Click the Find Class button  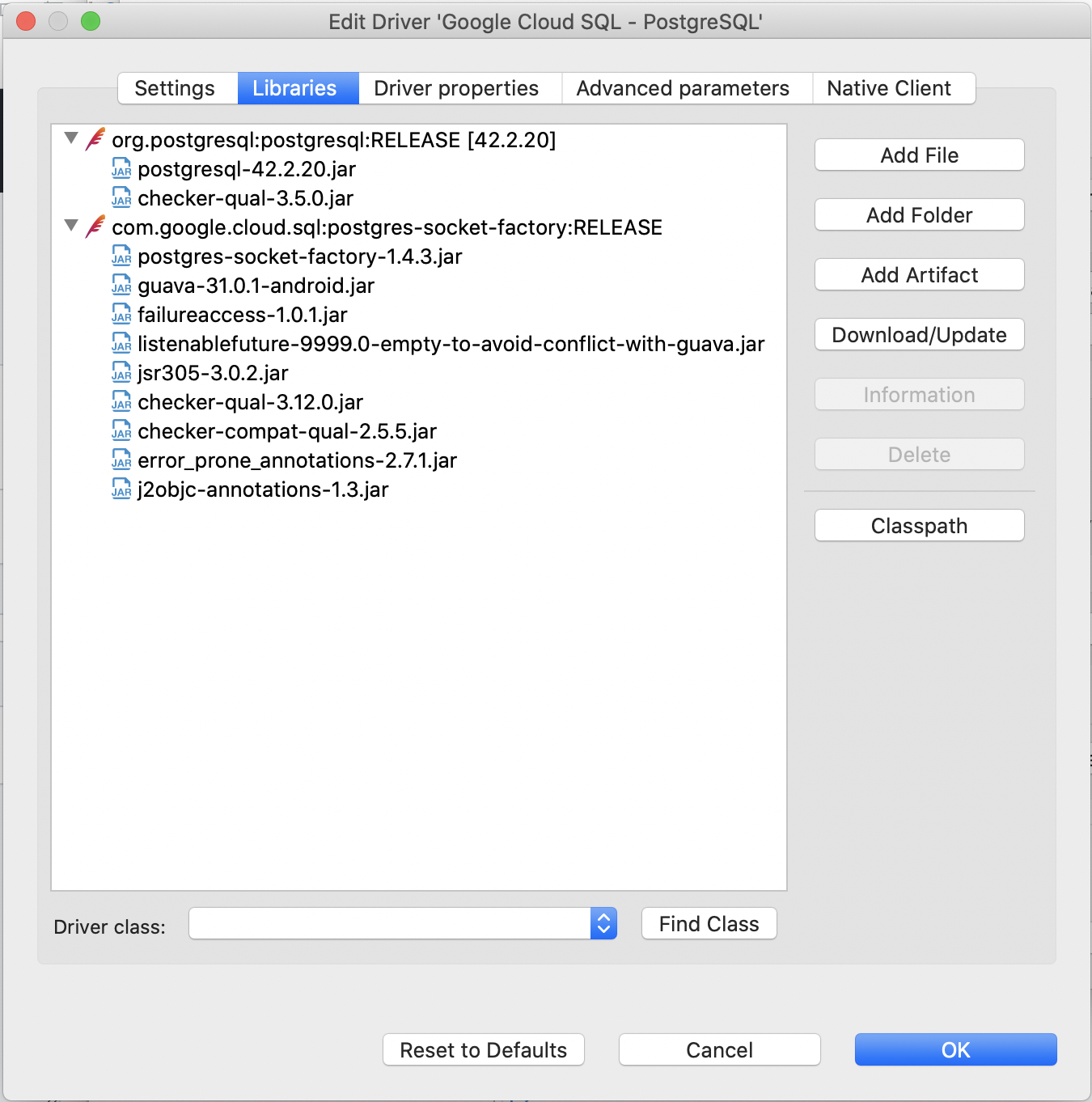click(x=709, y=924)
